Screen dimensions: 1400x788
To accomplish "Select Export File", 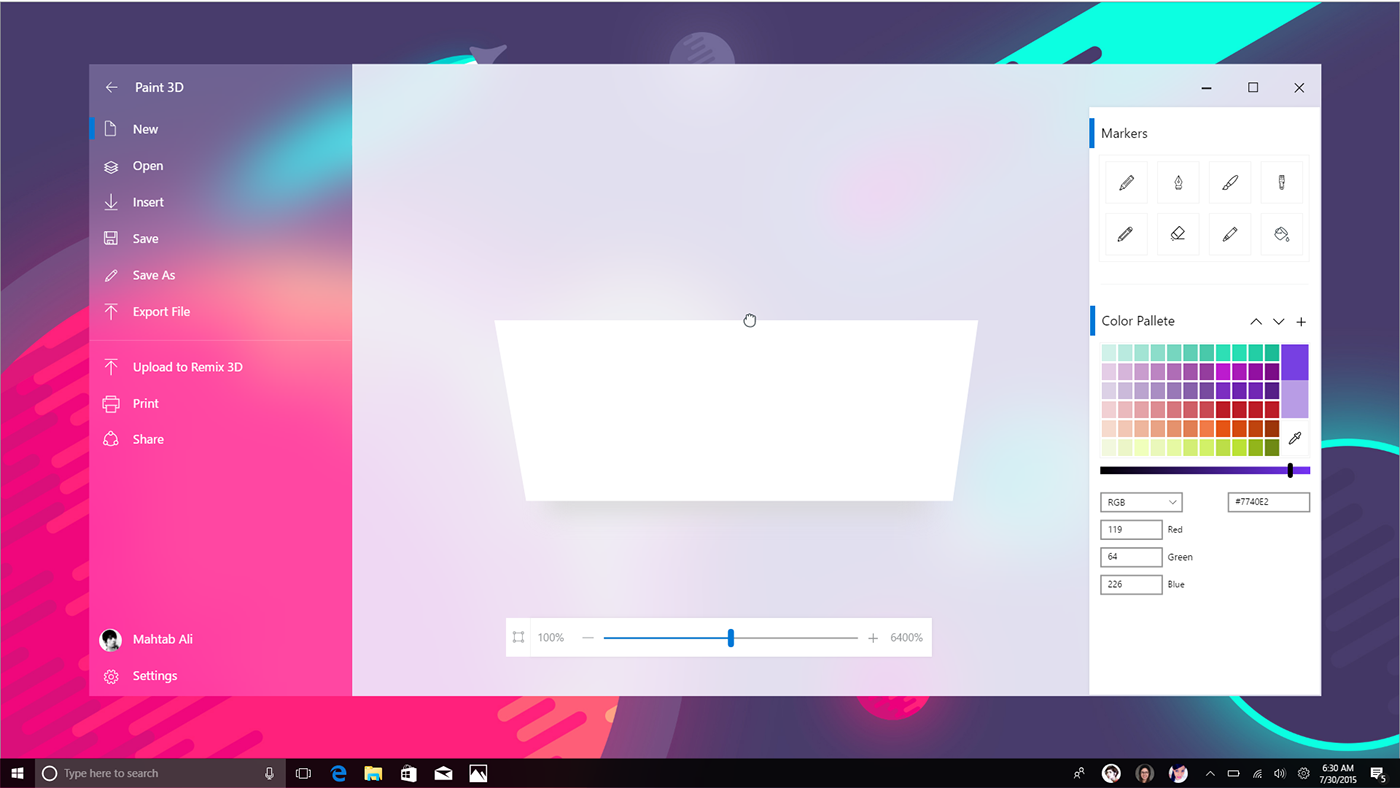I will coord(221,312).
